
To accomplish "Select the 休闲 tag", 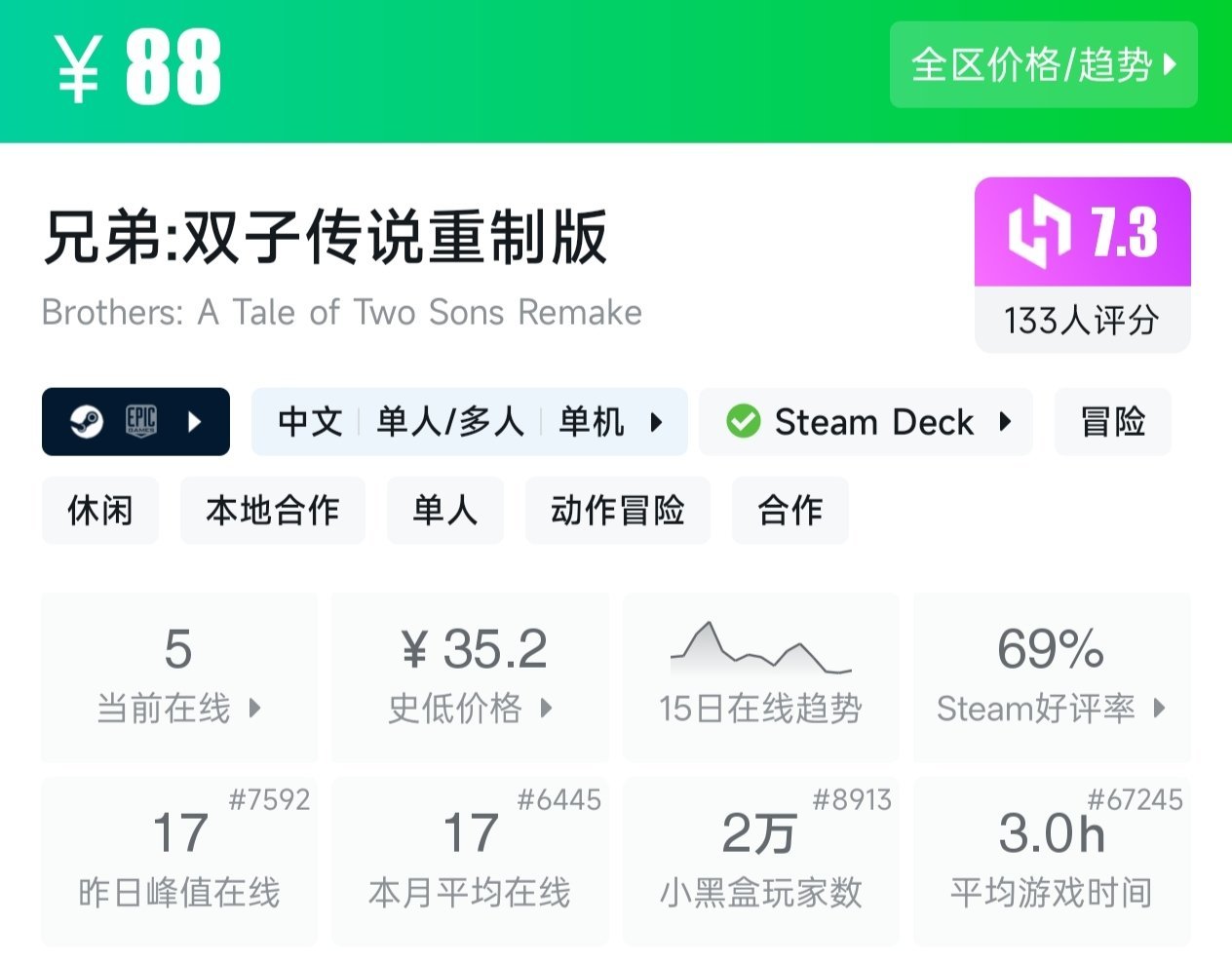I will 99,510.
